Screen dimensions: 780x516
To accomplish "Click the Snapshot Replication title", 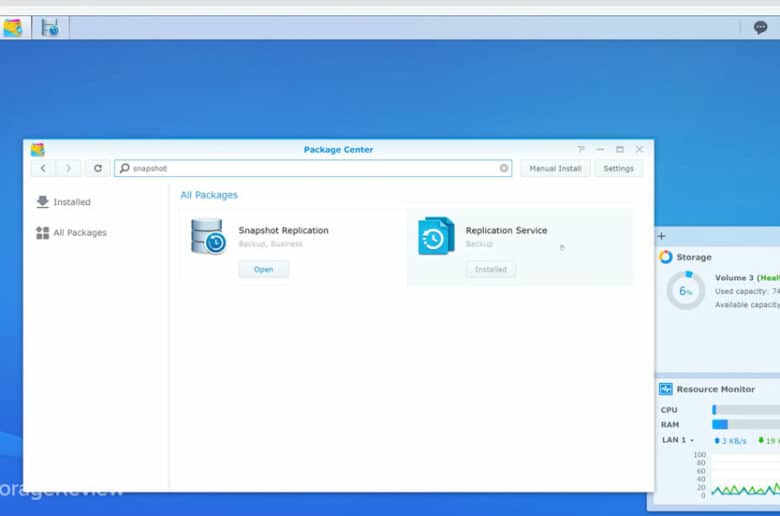I will point(284,230).
